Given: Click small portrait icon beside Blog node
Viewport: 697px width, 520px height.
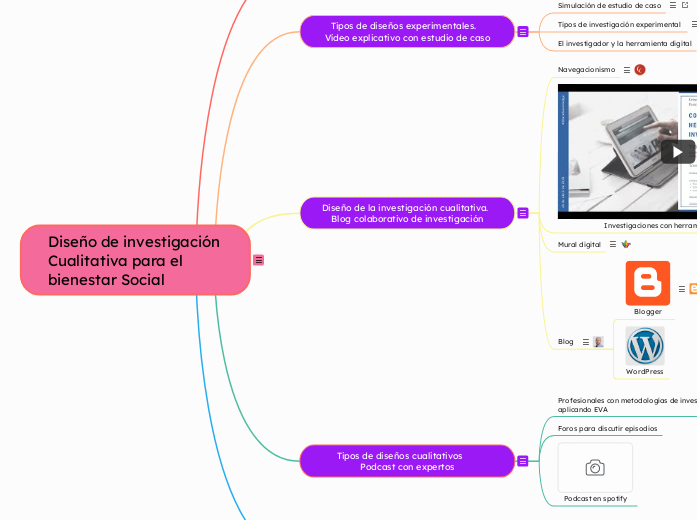Looking at the screenshot, I should click(598, 342).
